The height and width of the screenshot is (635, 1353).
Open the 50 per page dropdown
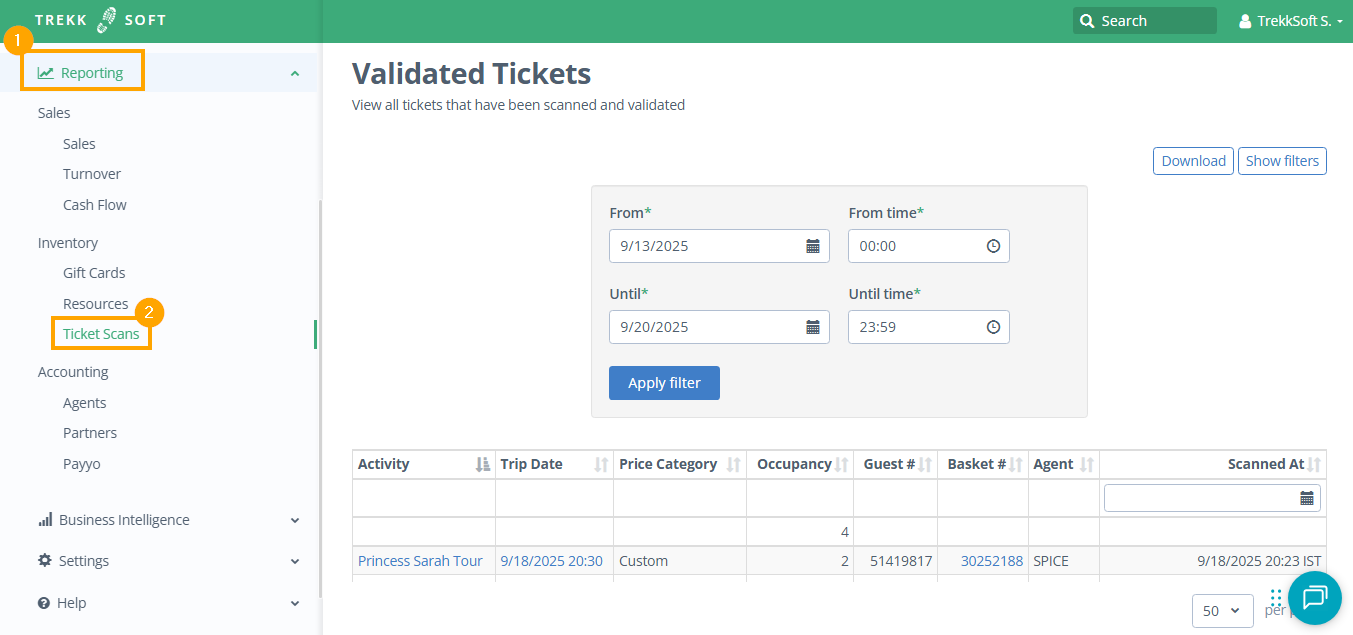pos(1222,610)
